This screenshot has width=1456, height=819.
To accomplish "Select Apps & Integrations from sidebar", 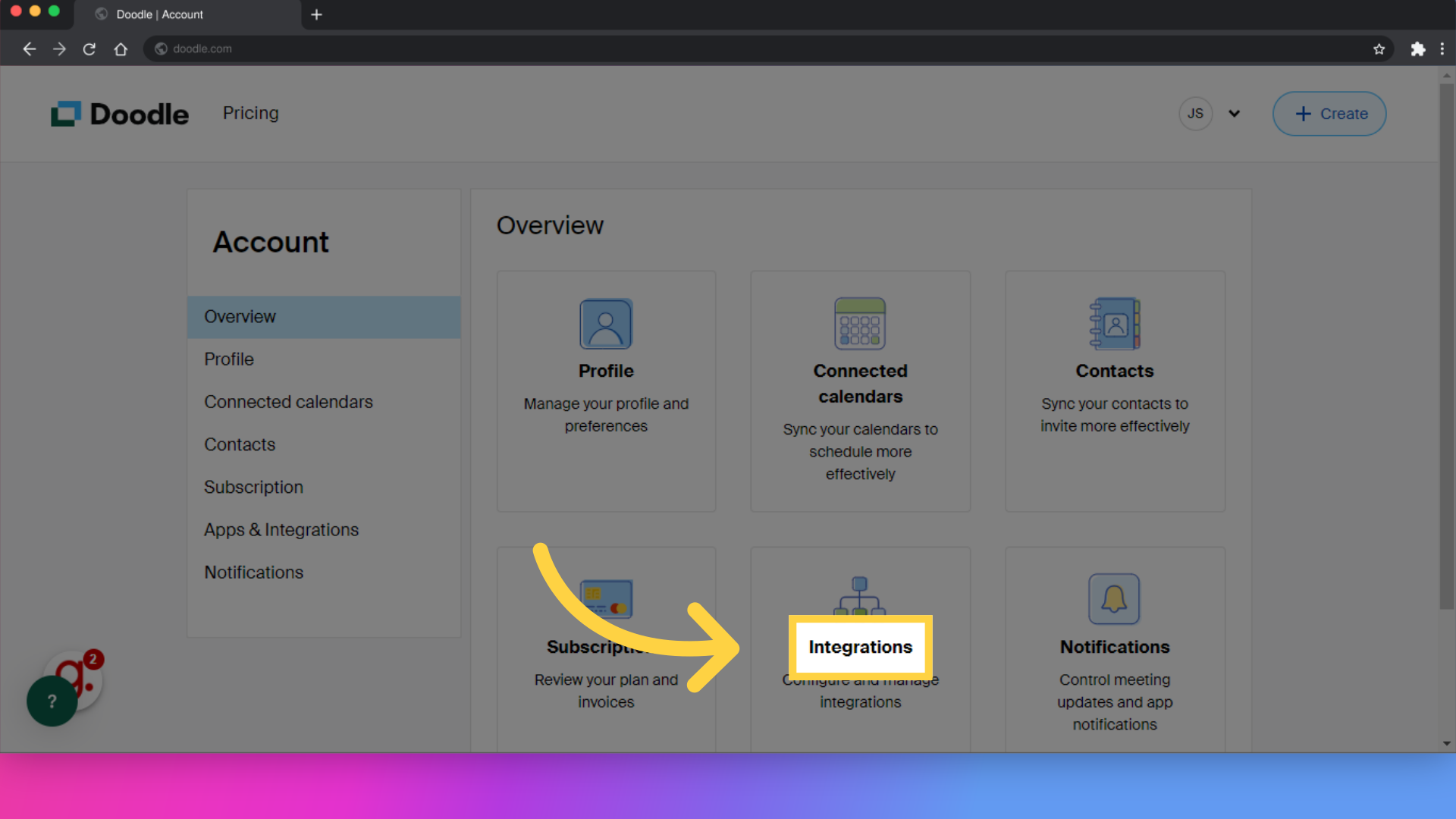I will (281, 529).
